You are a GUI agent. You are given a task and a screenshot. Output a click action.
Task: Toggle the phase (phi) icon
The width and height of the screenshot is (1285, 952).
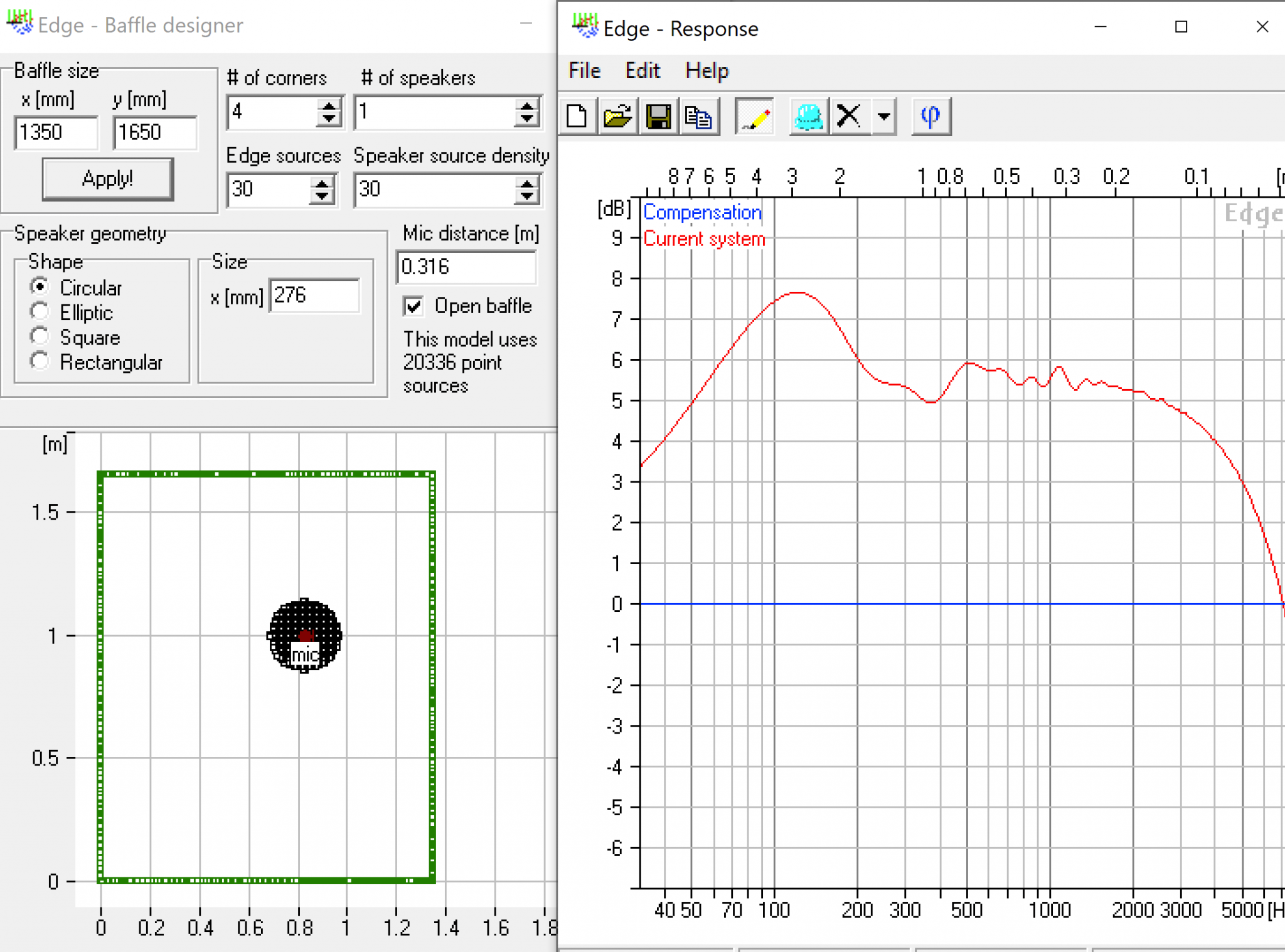tap(931, 117)
